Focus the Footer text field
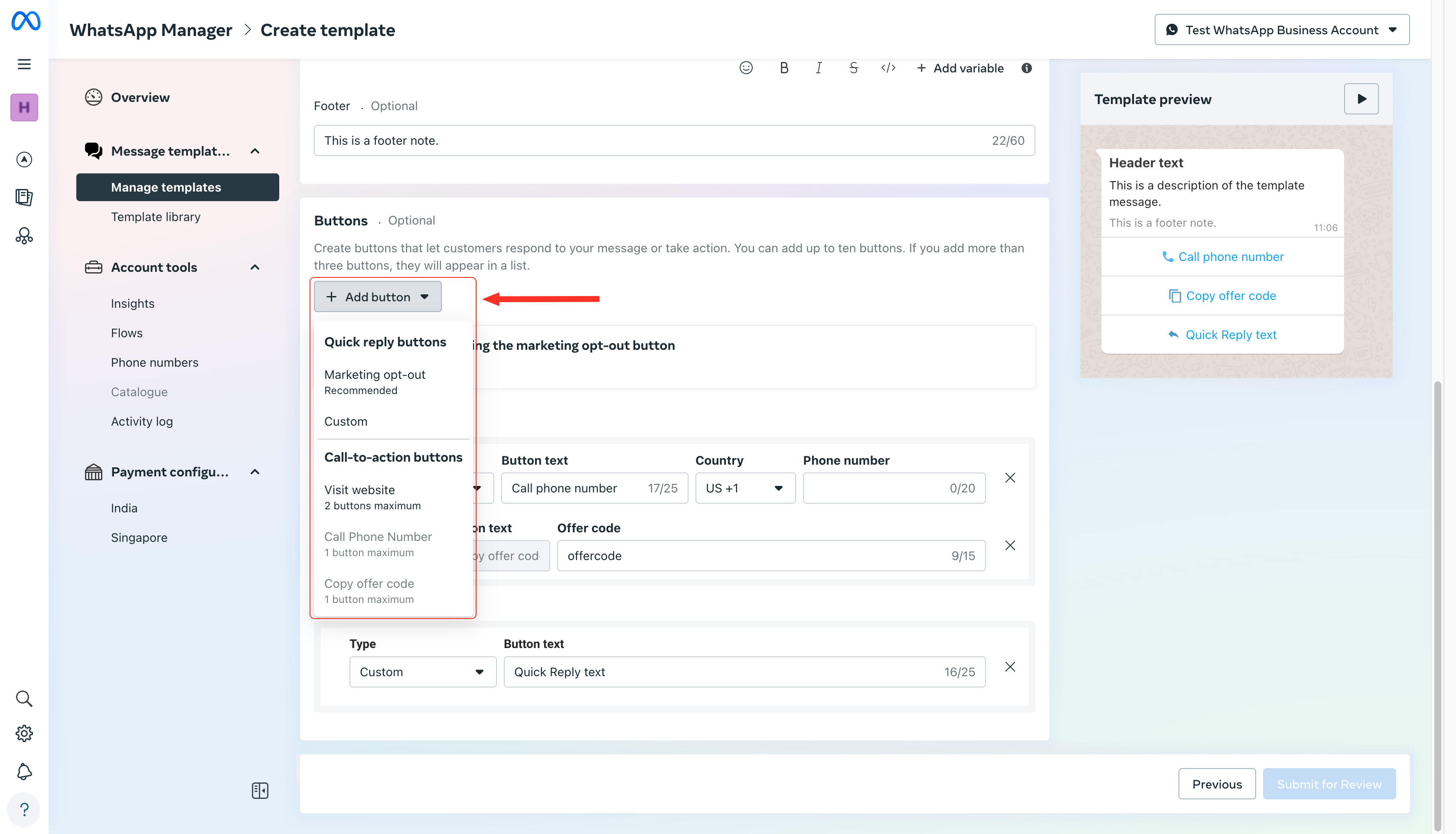The image size is (1456, 834). click(674, 140)
